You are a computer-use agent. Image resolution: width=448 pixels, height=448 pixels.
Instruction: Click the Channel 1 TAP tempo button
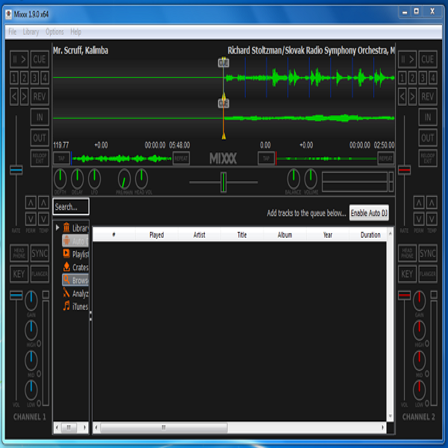click(62, 158)
